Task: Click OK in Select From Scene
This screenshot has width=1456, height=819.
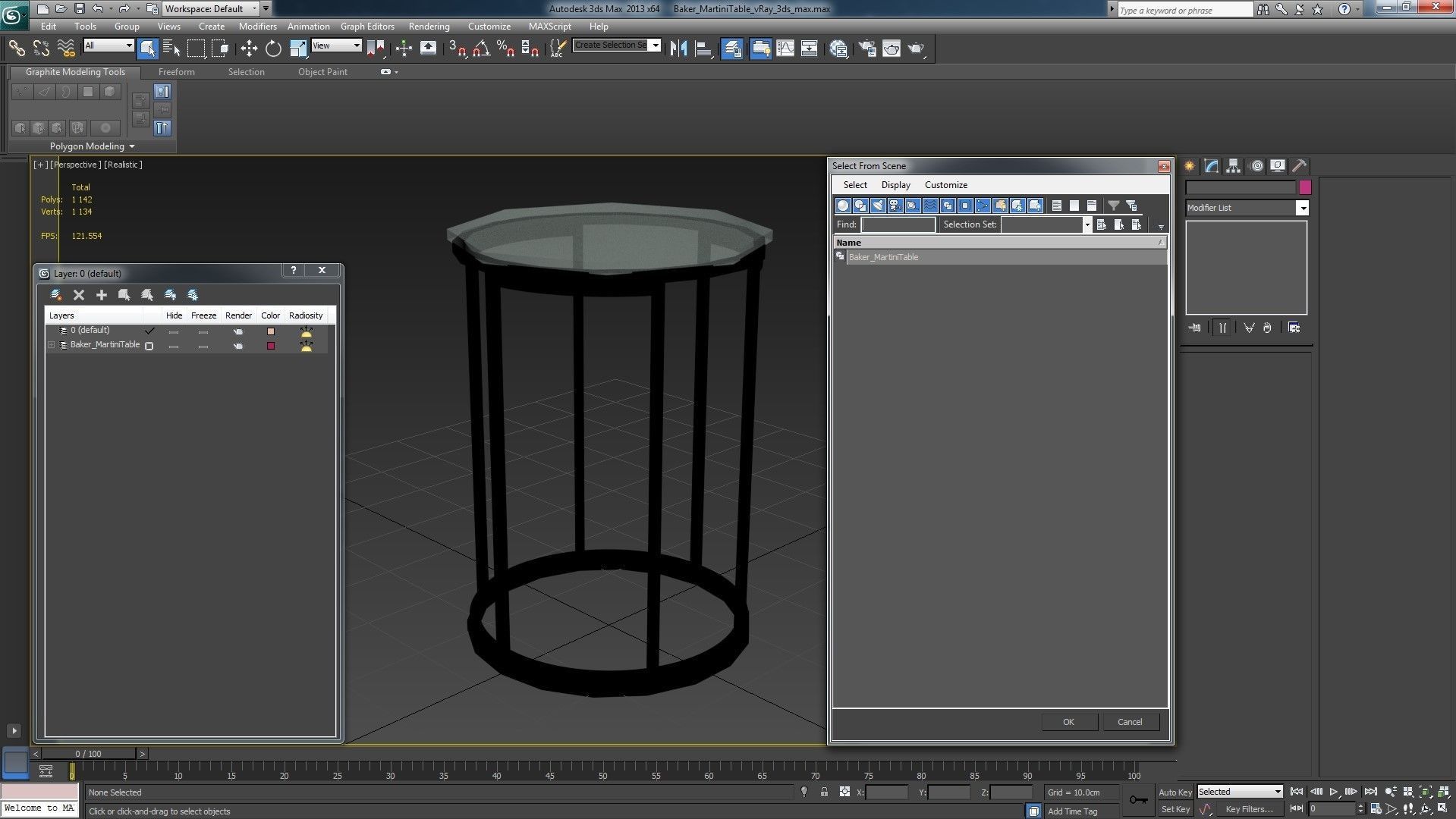Action: click(x=1068, y=722)
